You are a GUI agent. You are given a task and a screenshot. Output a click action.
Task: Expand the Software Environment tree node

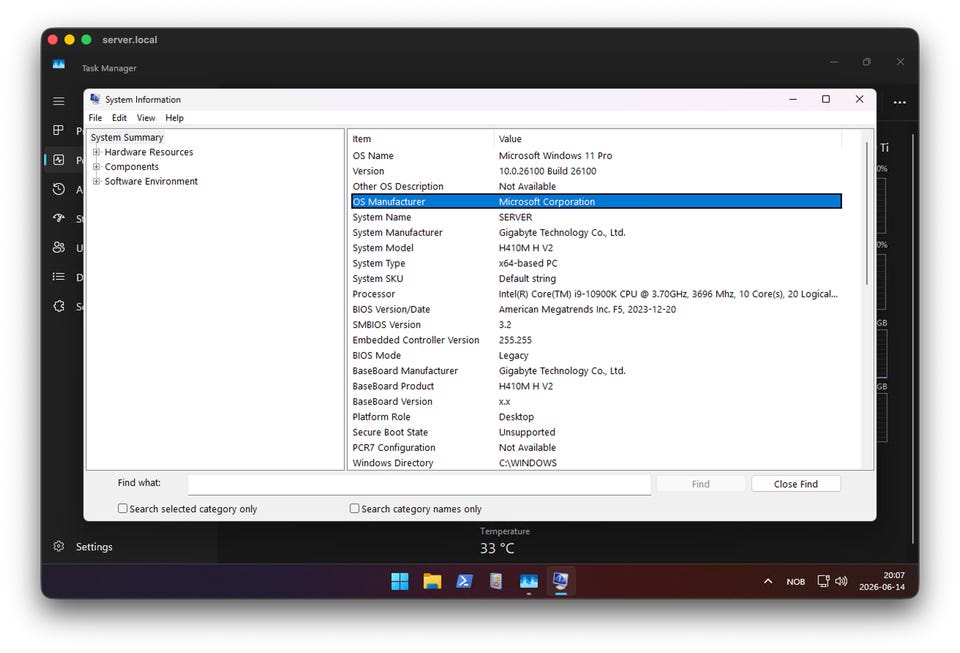[96, 181]
